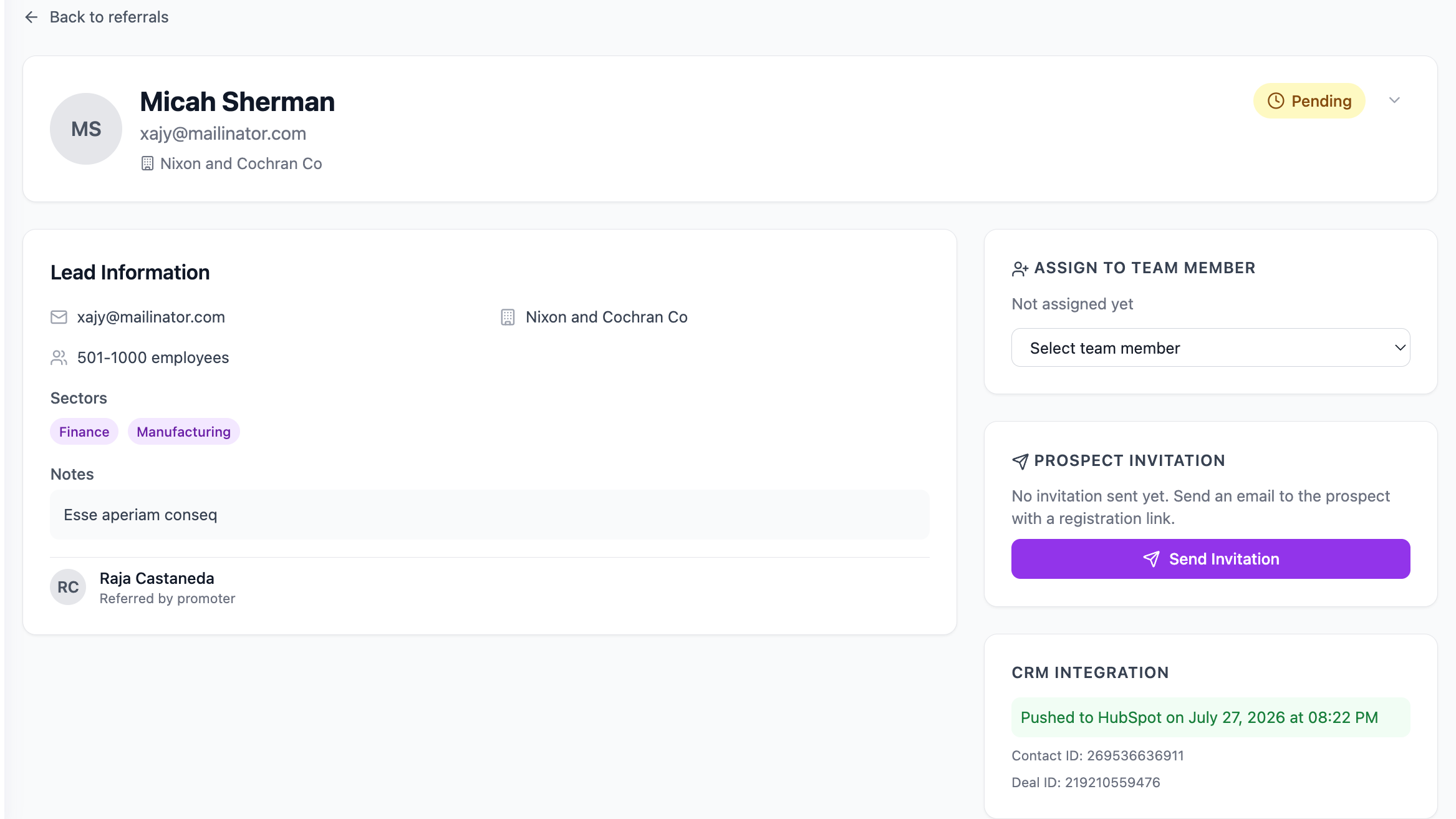Click the envelope icon in Lead Information
The image size is (1456, 819).
pos(59,317)
